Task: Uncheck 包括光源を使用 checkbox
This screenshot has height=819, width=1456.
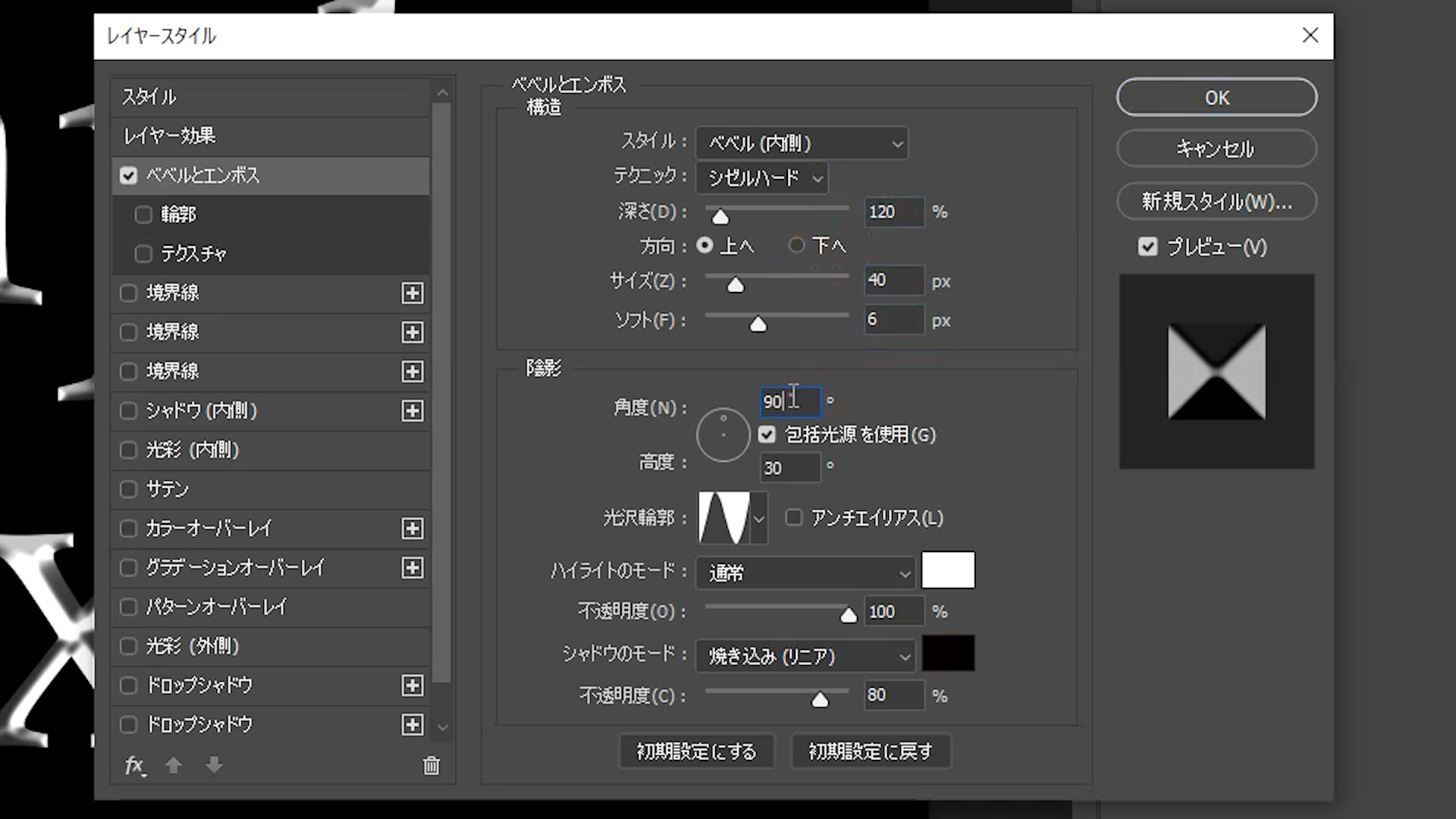Action: click(767, 435)
